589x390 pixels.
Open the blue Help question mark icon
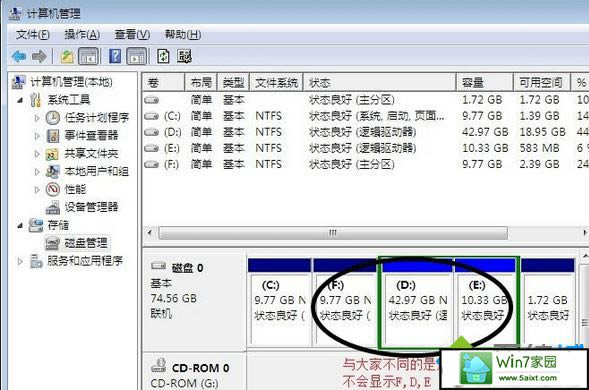click(x=115, y=56)
